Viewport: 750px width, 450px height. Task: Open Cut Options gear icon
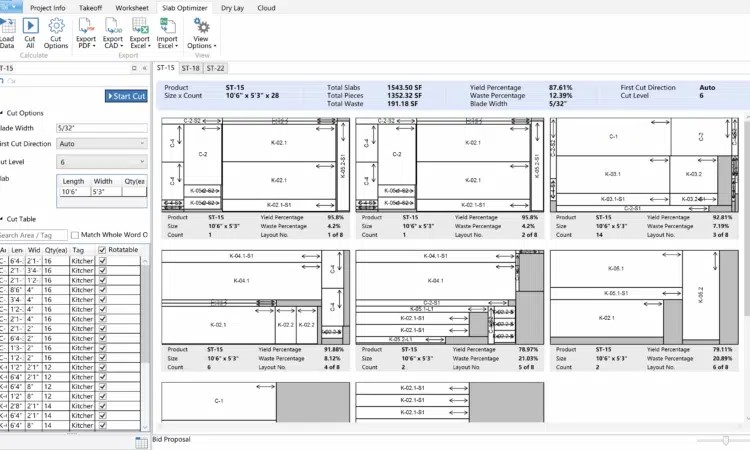click(x=56, y=25)
